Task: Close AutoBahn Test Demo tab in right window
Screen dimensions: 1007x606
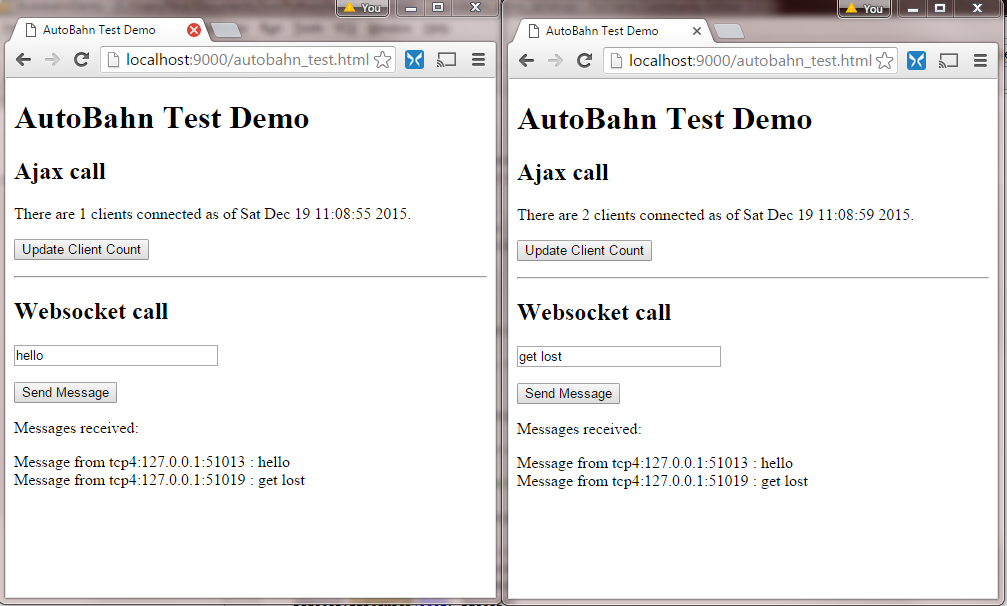Action: pyautogui.click(x=696, y=31)
